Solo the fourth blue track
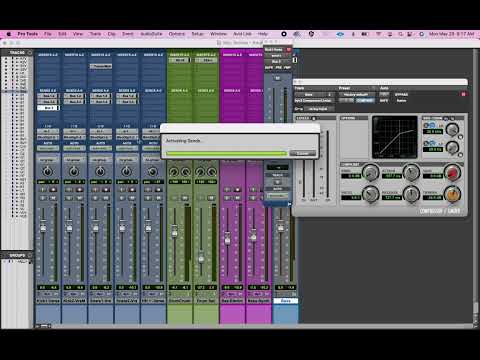The width and height of the screenshot is (480, 360). 122,198
